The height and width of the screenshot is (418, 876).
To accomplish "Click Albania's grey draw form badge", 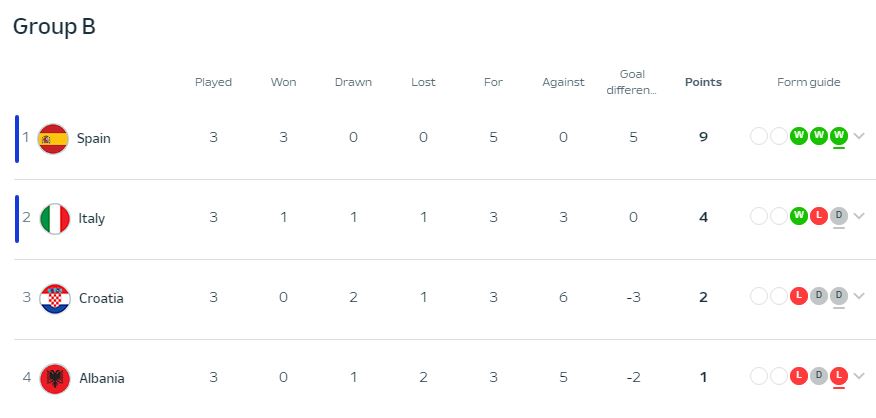I will pos(819,376).
